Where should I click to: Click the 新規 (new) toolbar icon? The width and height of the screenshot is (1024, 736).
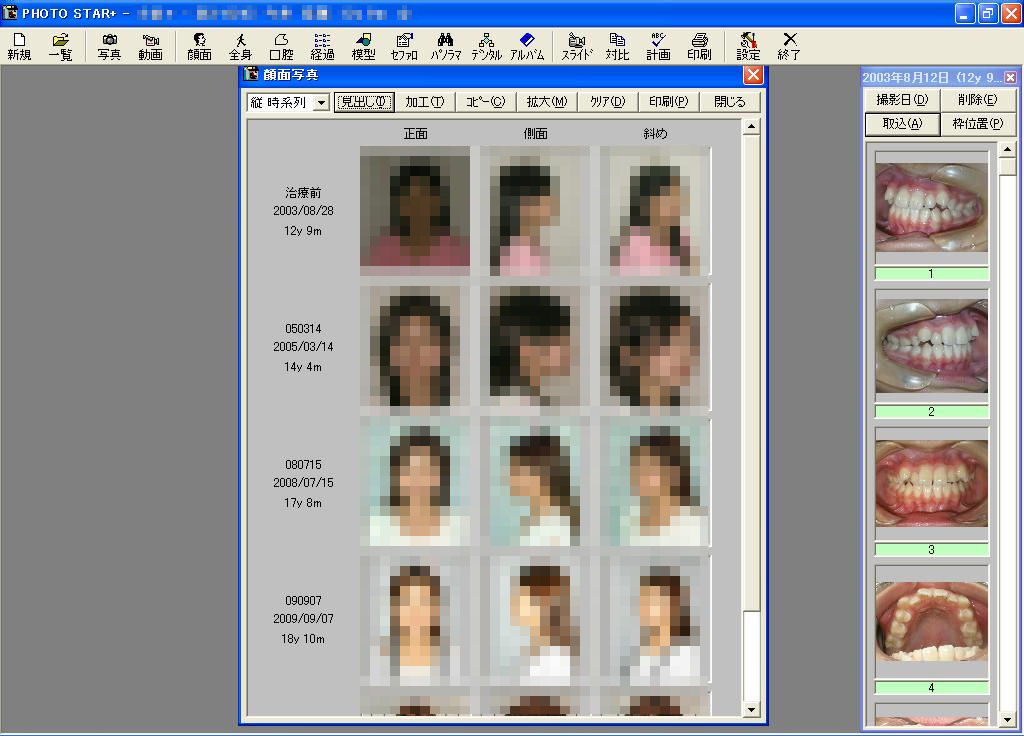click(20, 47)
